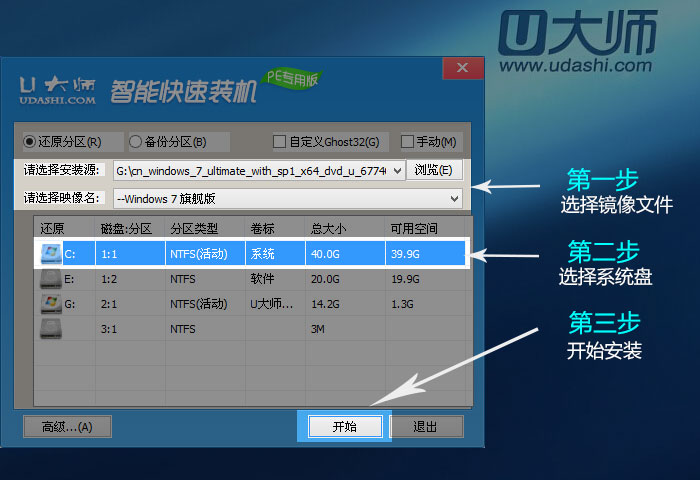The width and height of the screenshot is (700, 480).
Task: Click the 浏览(E) browse button
Action: pos(433,170)
